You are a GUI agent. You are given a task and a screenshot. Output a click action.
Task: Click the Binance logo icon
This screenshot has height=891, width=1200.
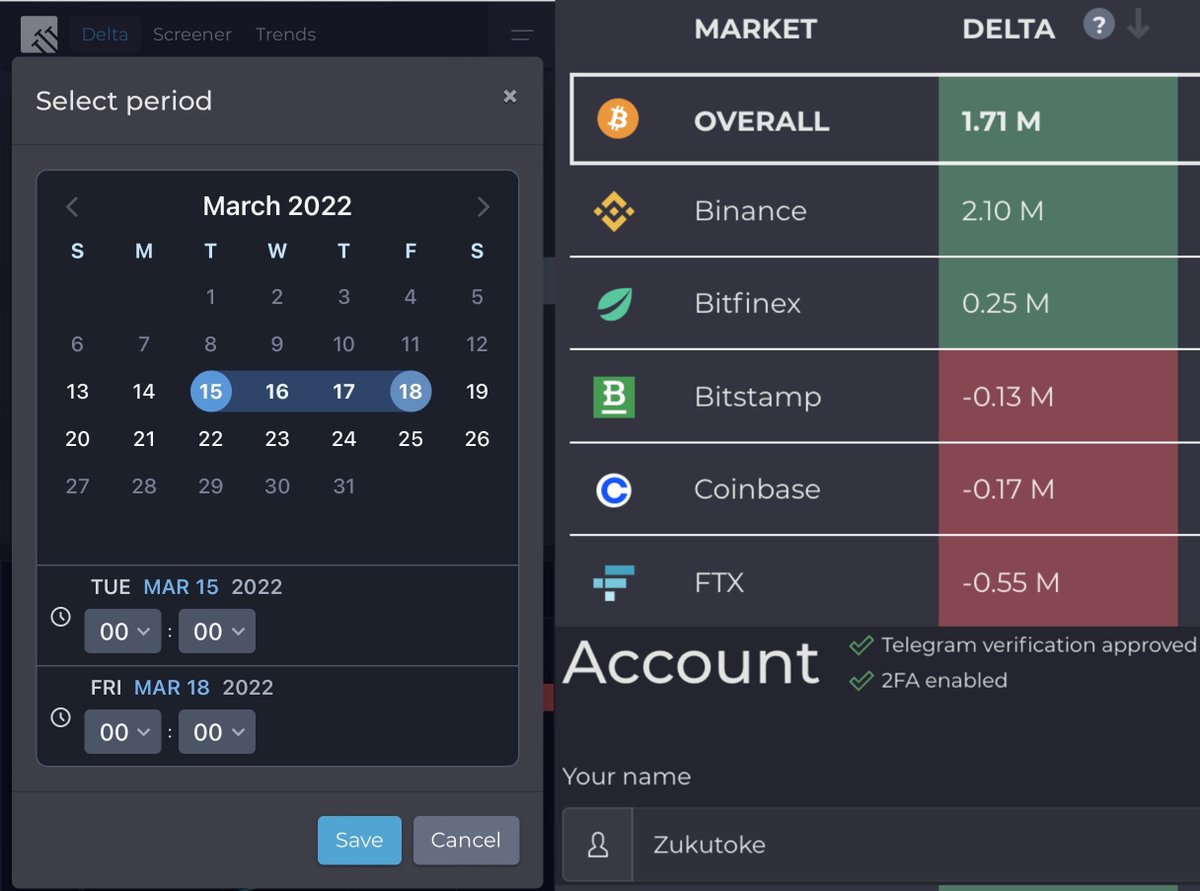(614, 211)
